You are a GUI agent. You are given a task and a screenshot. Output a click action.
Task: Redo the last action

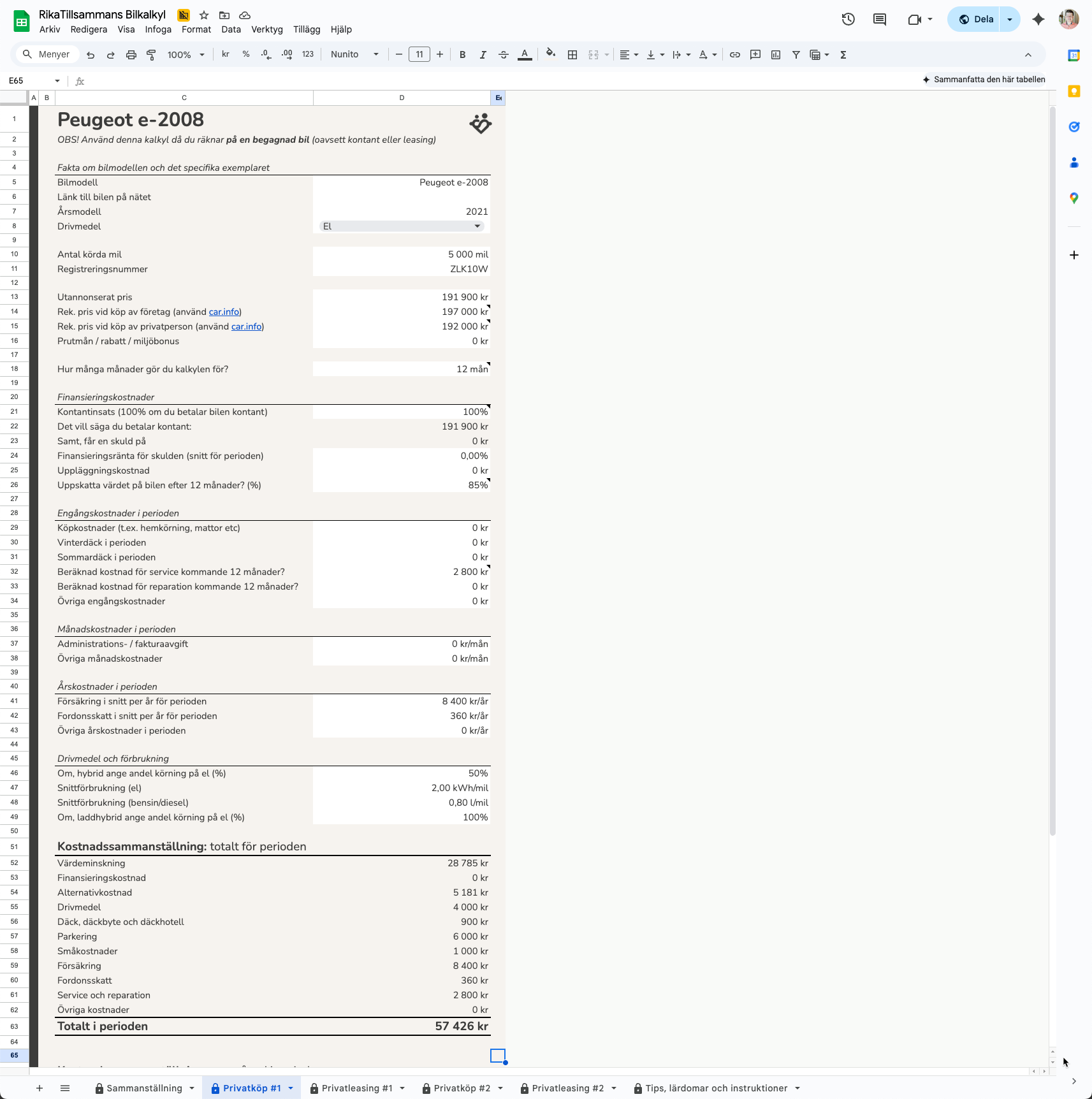coord(110,55)
